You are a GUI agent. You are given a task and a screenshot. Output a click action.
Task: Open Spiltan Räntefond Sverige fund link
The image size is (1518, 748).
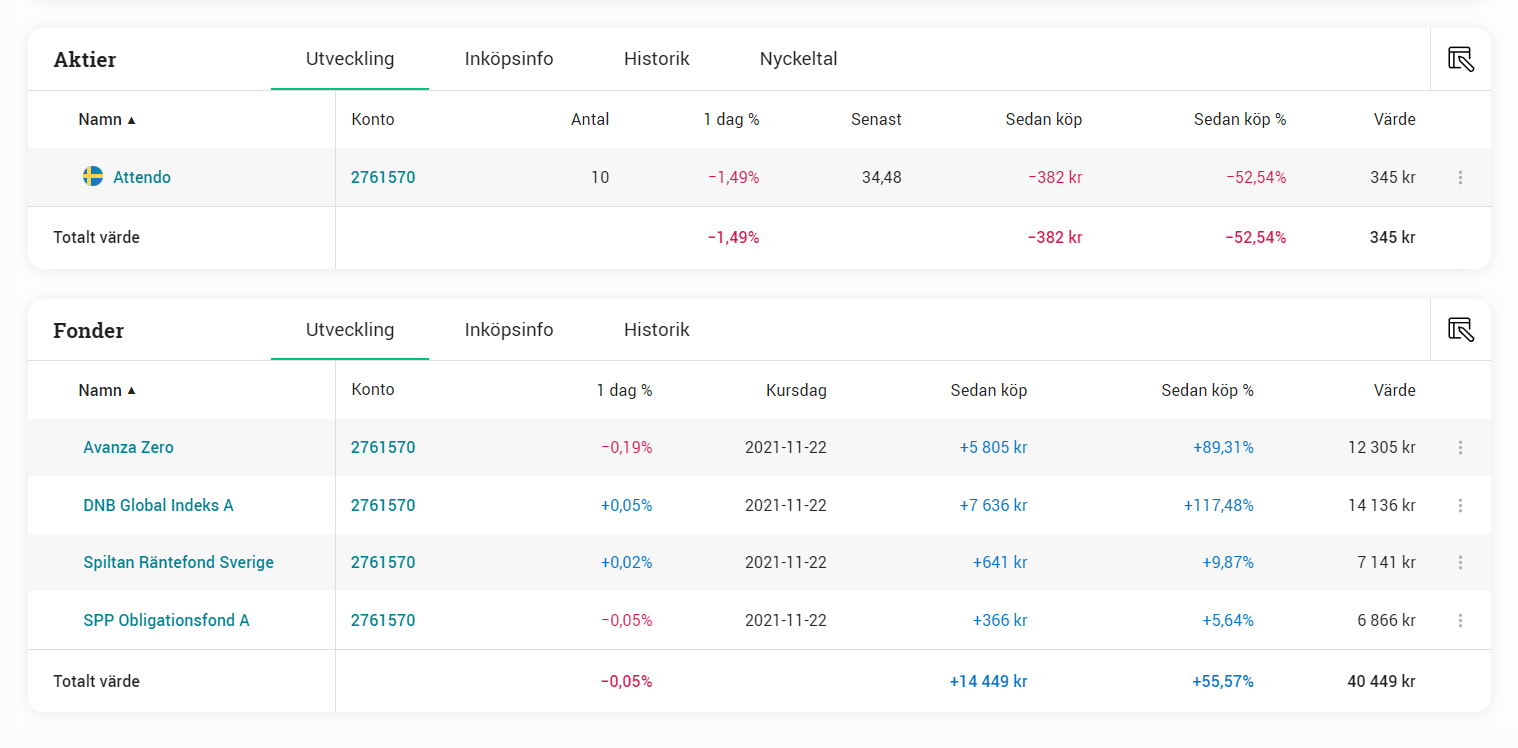pos(178,563)
